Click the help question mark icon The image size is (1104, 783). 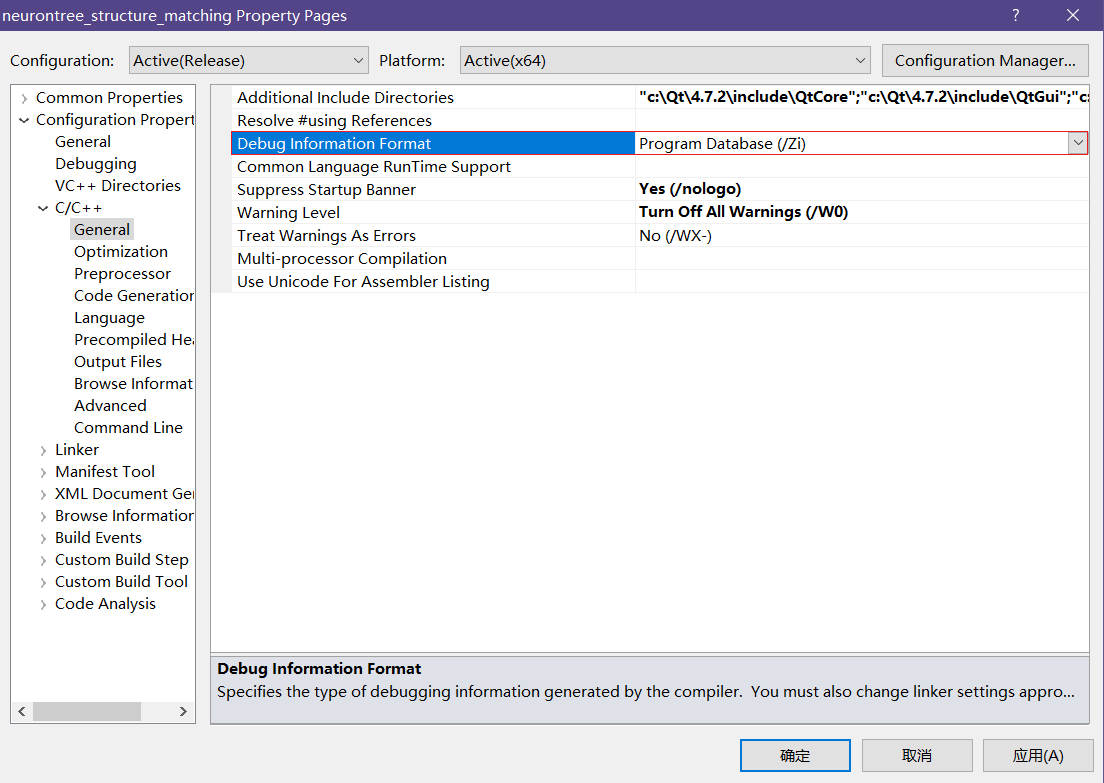click(x=1015, y=15)
